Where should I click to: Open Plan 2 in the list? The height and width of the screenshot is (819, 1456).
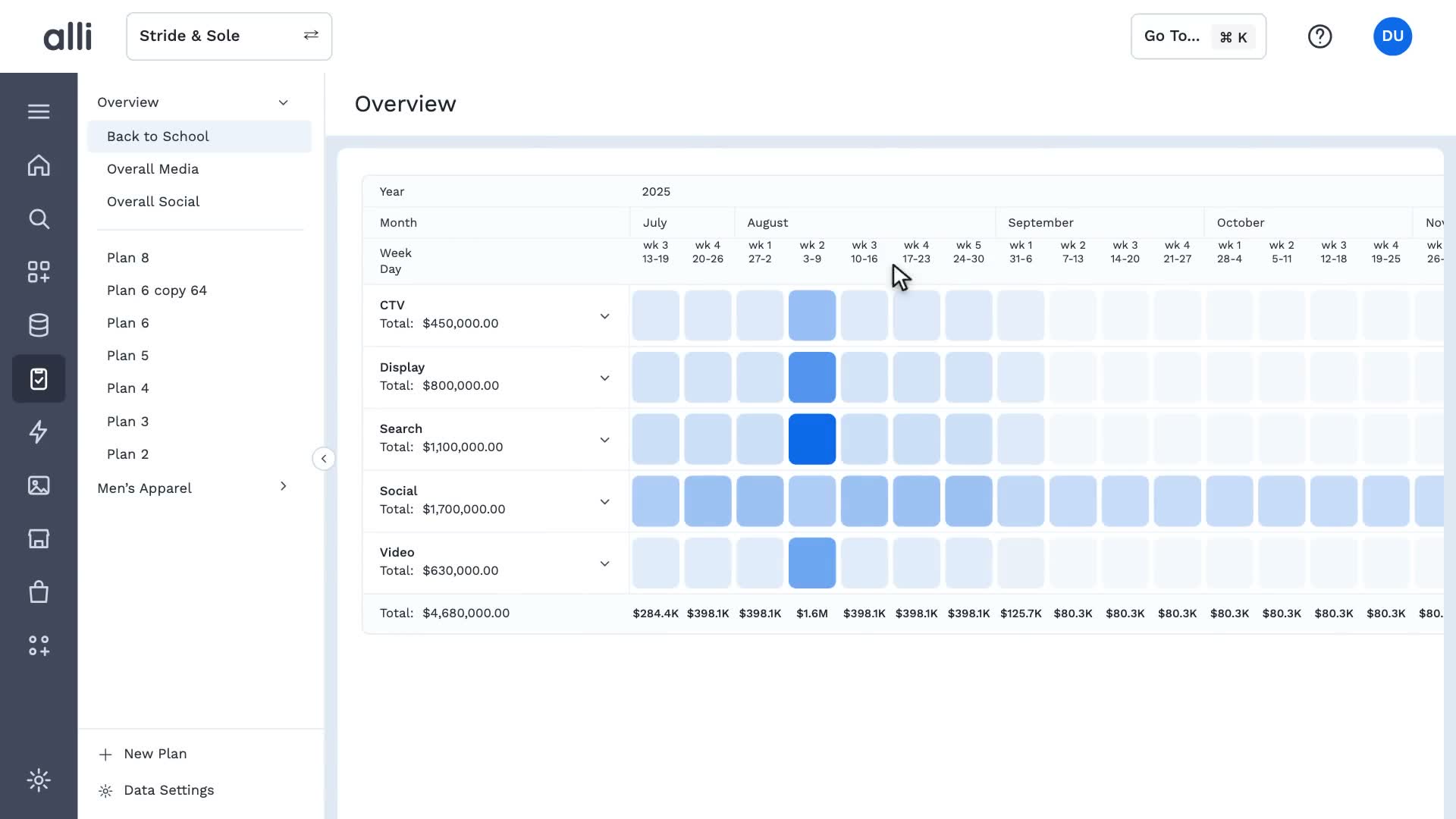click(127, 454)
